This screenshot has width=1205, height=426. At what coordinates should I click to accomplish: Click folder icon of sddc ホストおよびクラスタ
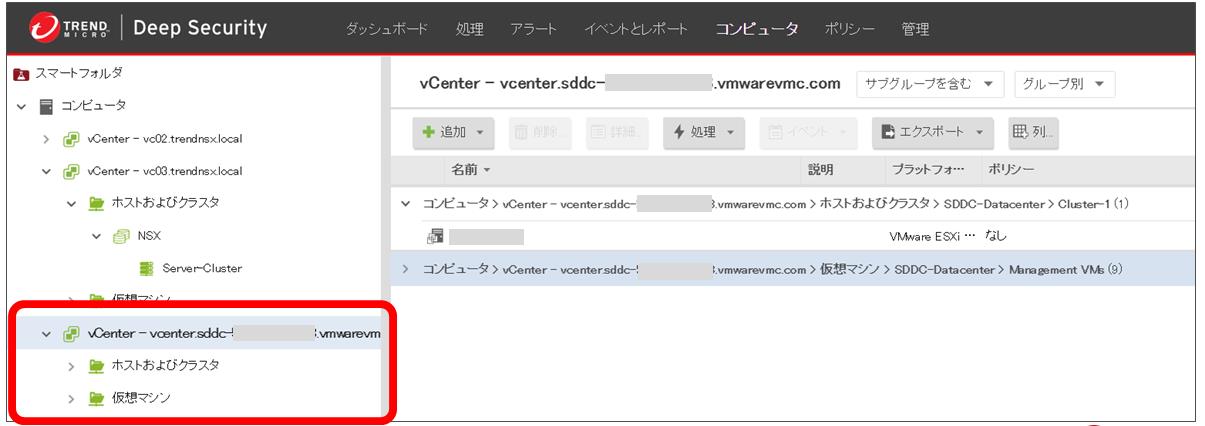click(x=97, y=366)
